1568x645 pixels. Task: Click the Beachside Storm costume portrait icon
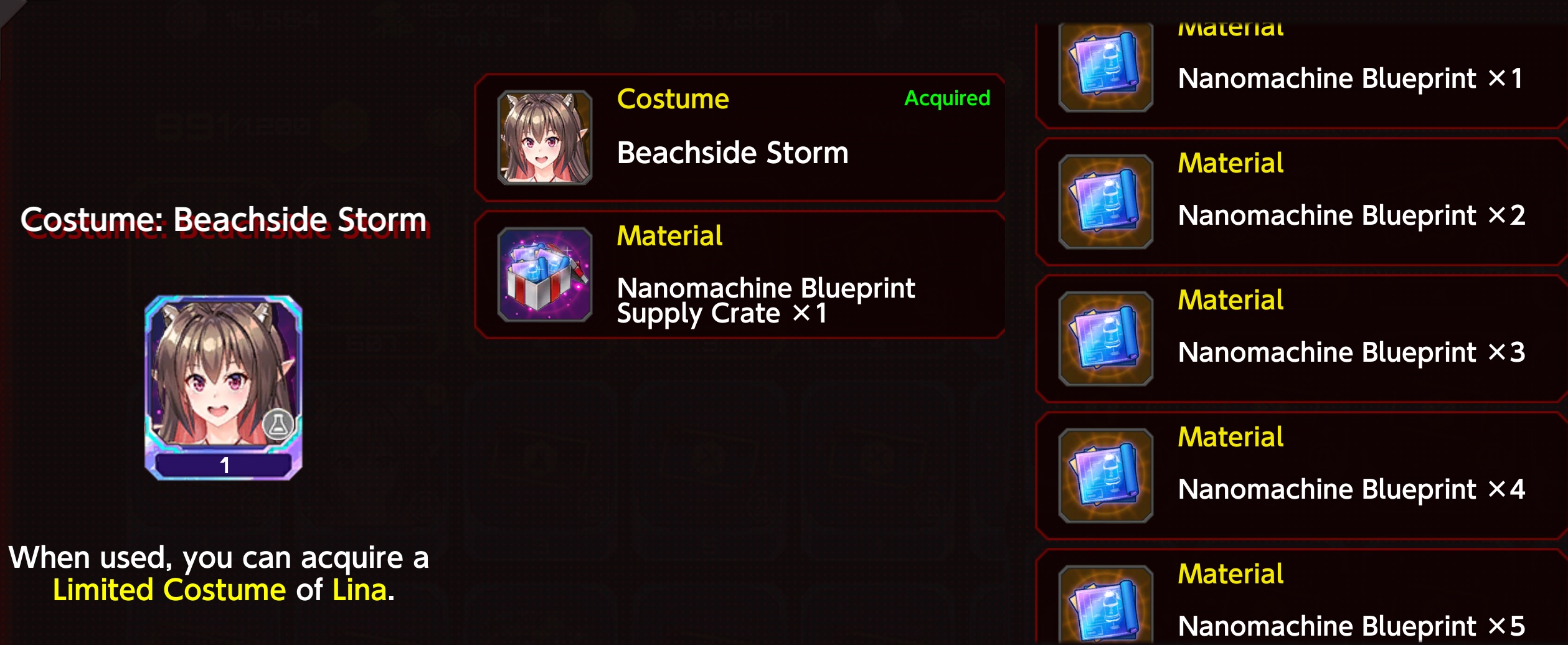(545, 138)
